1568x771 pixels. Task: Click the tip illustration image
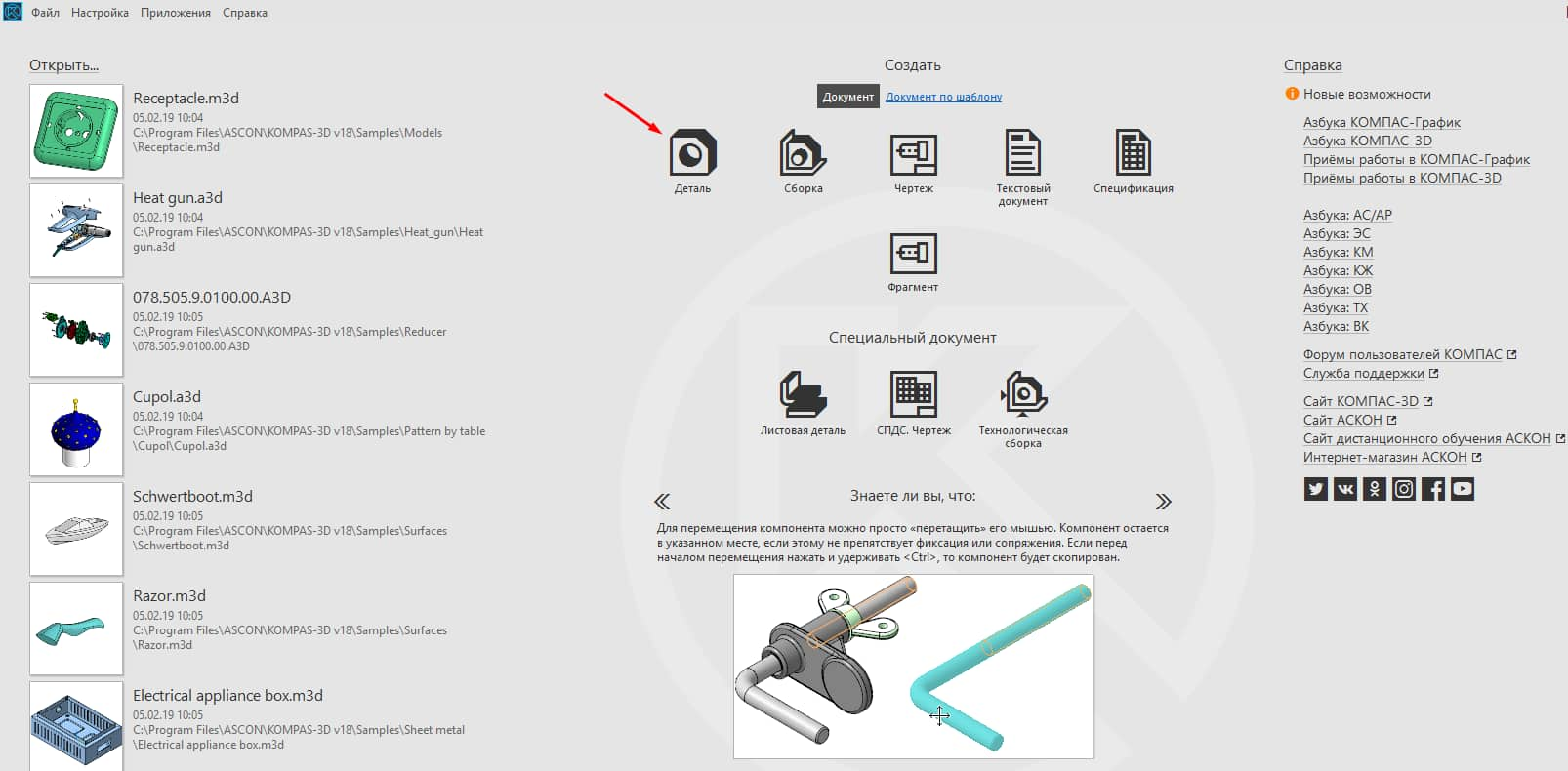914,667
